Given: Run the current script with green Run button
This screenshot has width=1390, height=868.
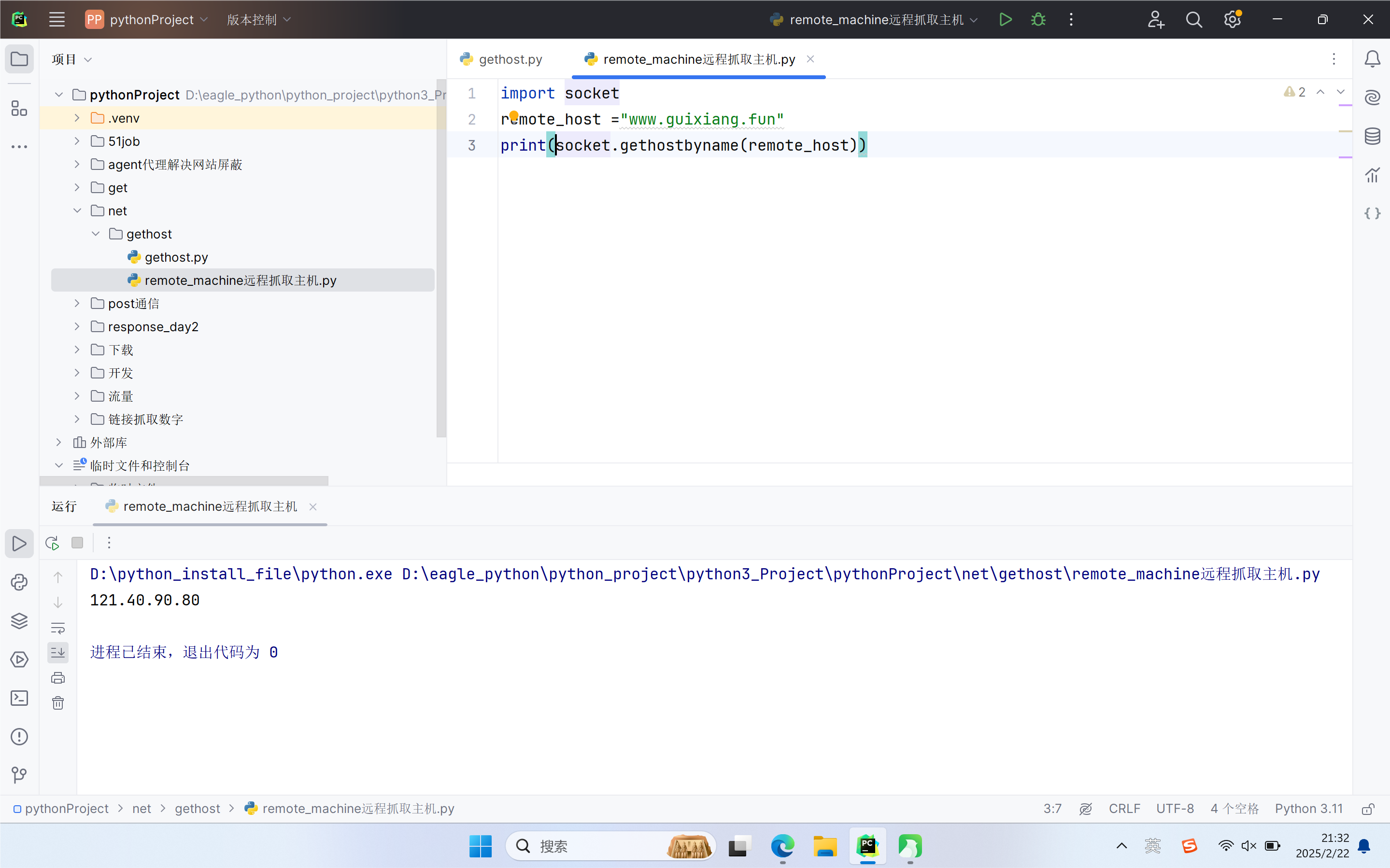Looking at the screenshot, I should (1005, 19).
